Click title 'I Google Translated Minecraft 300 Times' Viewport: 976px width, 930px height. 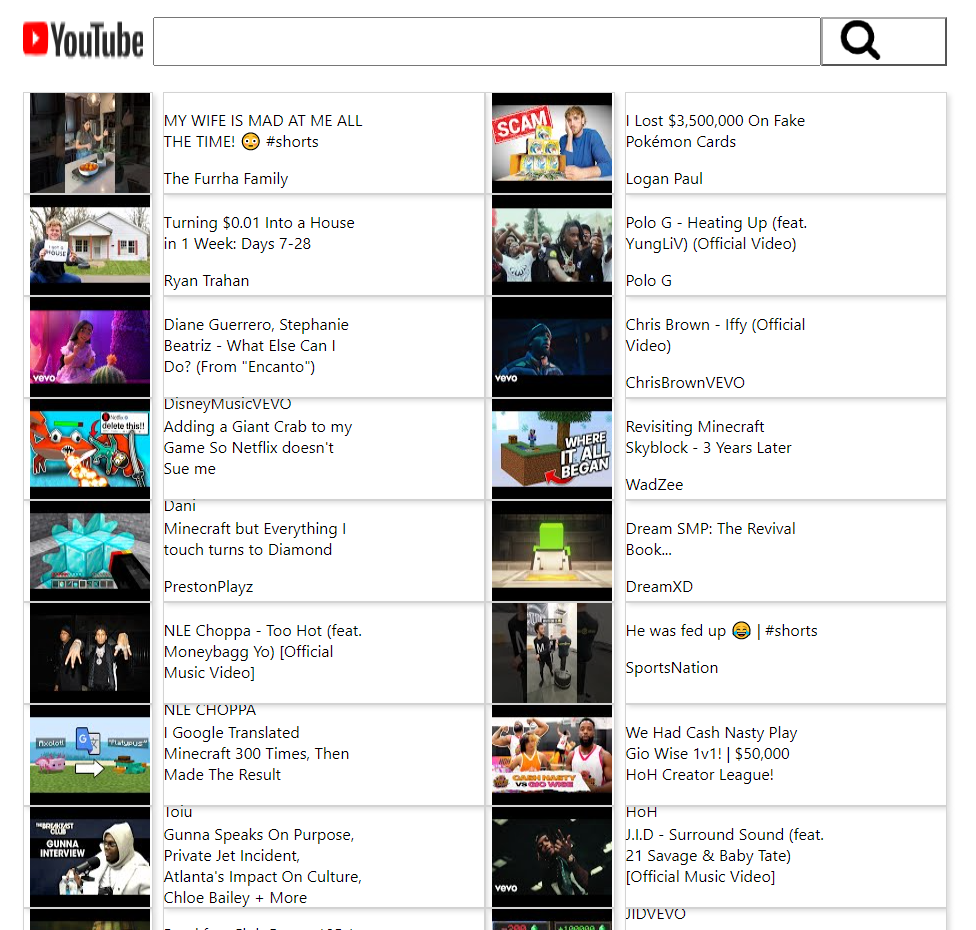click(x=256, y=754)
